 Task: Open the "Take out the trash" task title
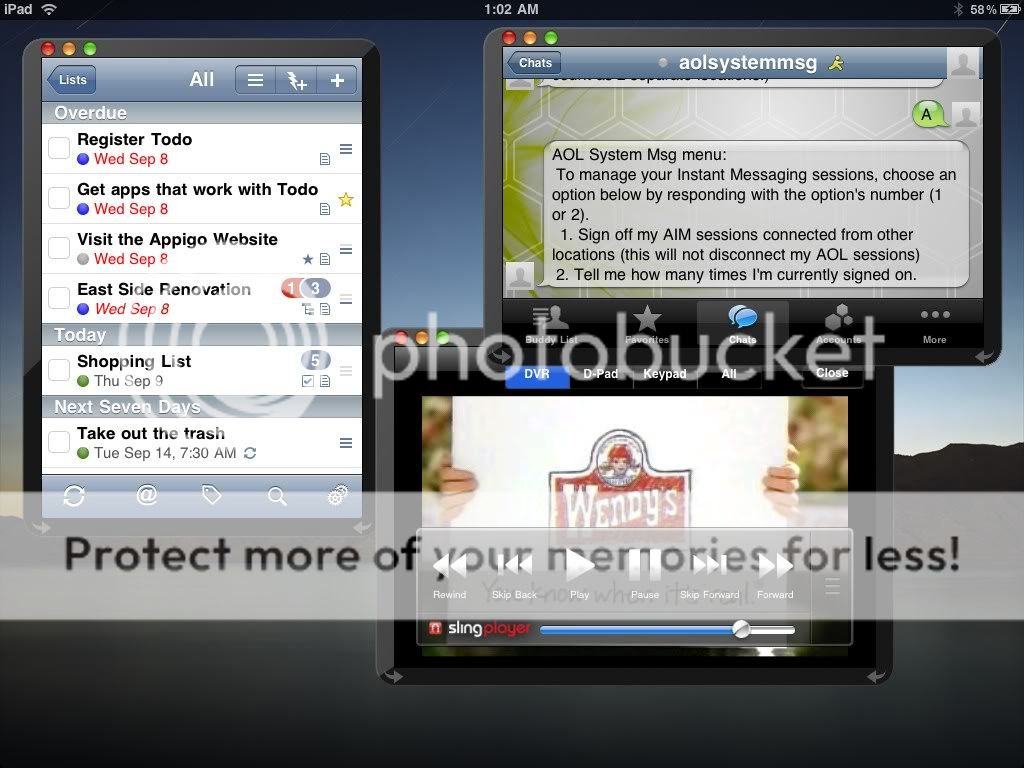click(x=151, y=433)
